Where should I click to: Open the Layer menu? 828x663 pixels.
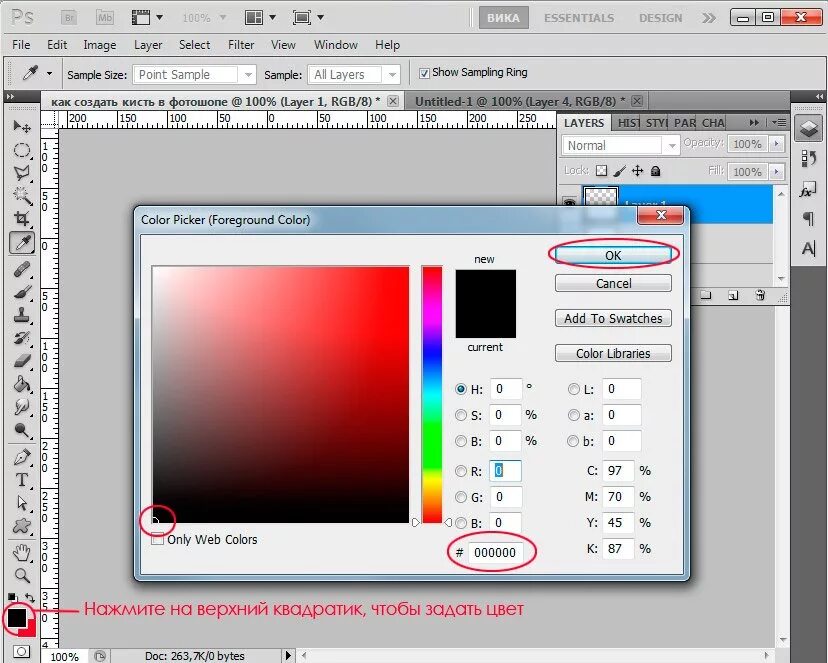pos(148,45)
